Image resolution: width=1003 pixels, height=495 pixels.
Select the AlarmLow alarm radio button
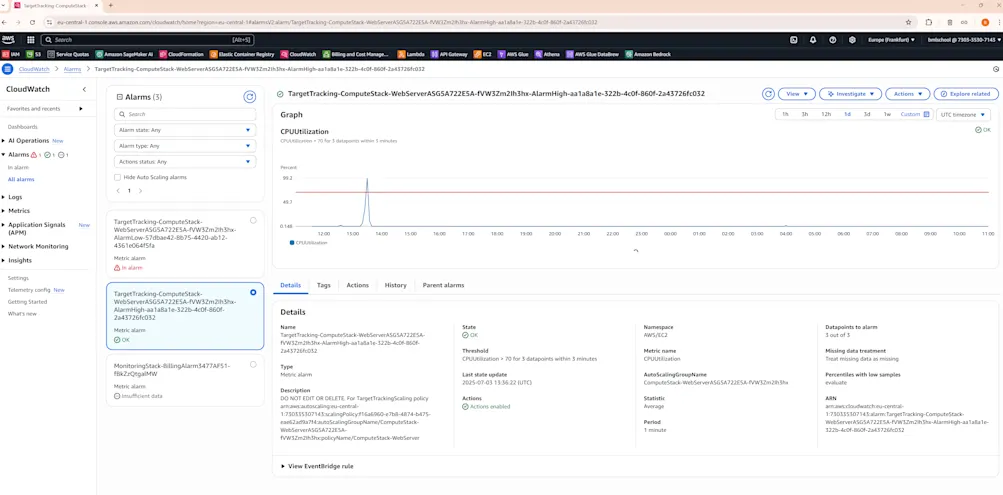(253, 220)
